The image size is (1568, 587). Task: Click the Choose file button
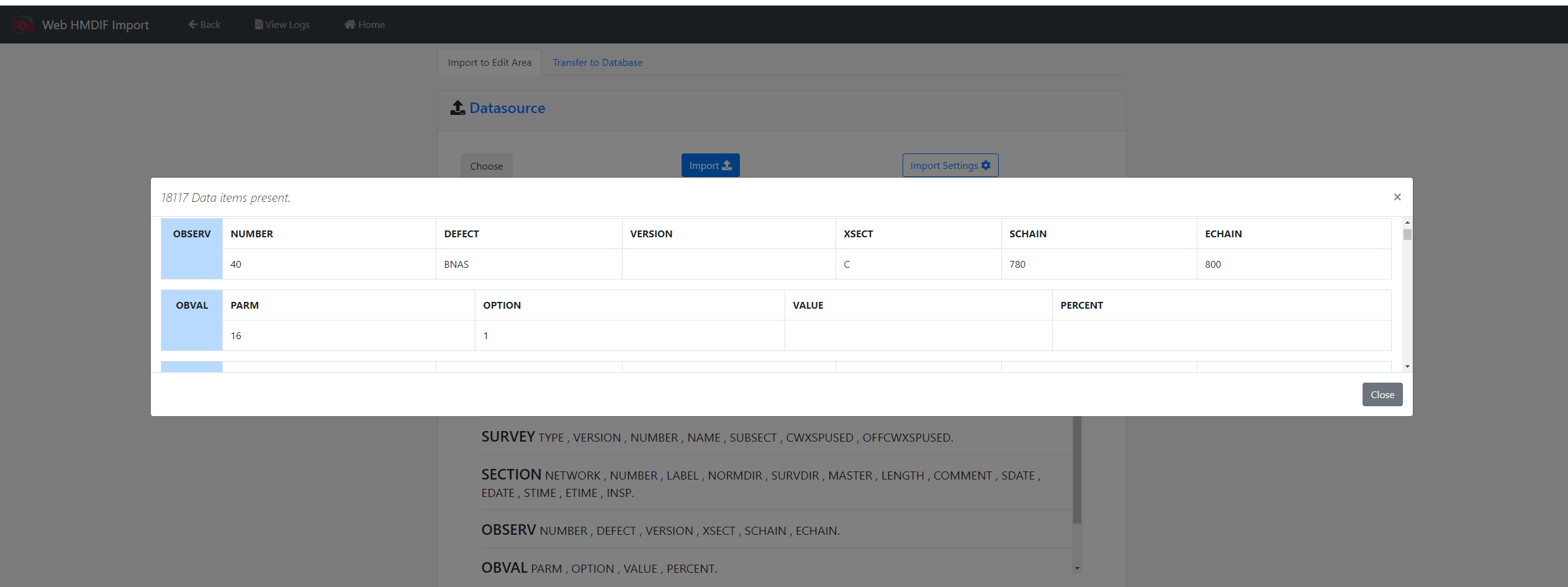coord(486,166)
